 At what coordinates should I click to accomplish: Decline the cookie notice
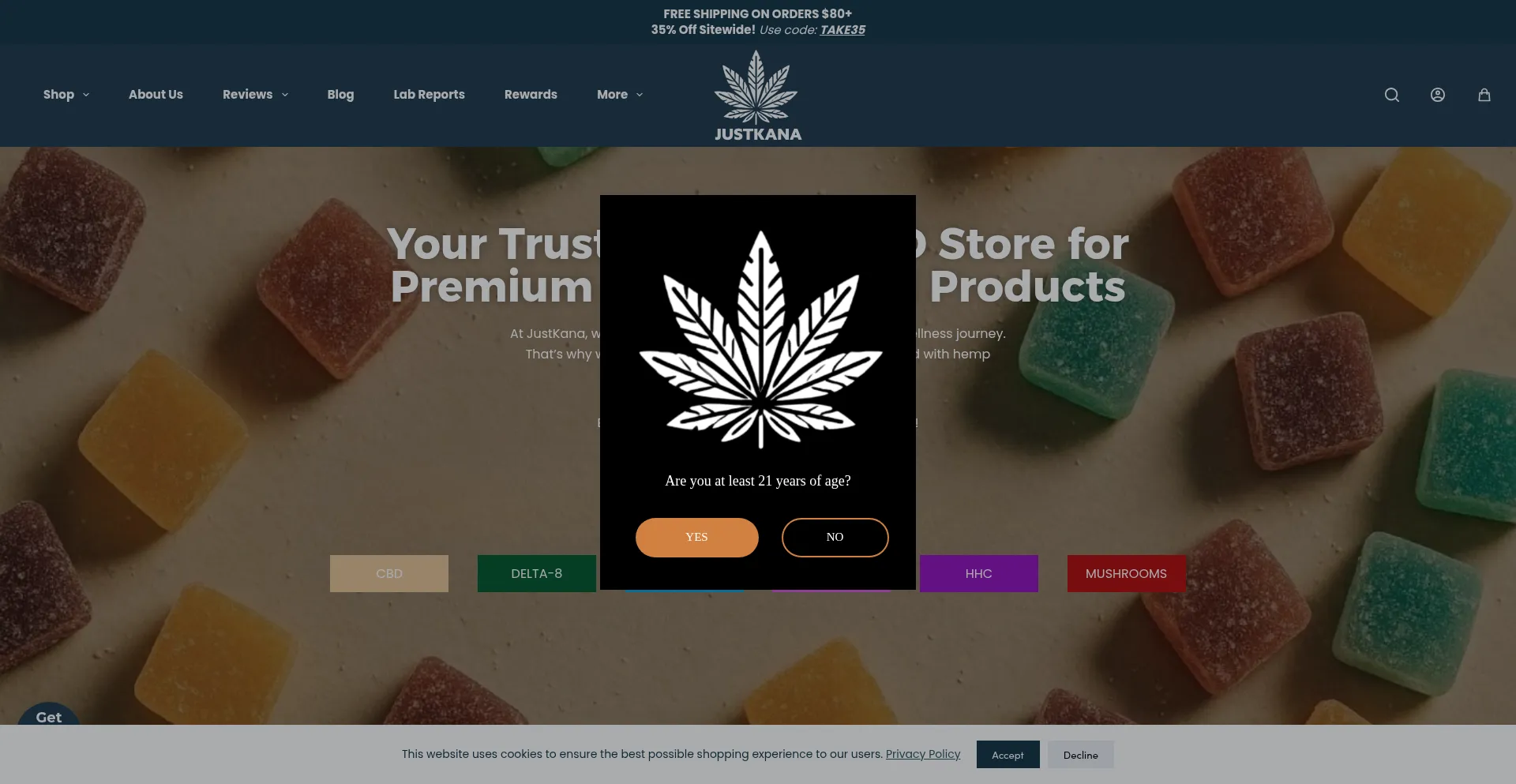pyautogui.click(x=1080, y=755)
